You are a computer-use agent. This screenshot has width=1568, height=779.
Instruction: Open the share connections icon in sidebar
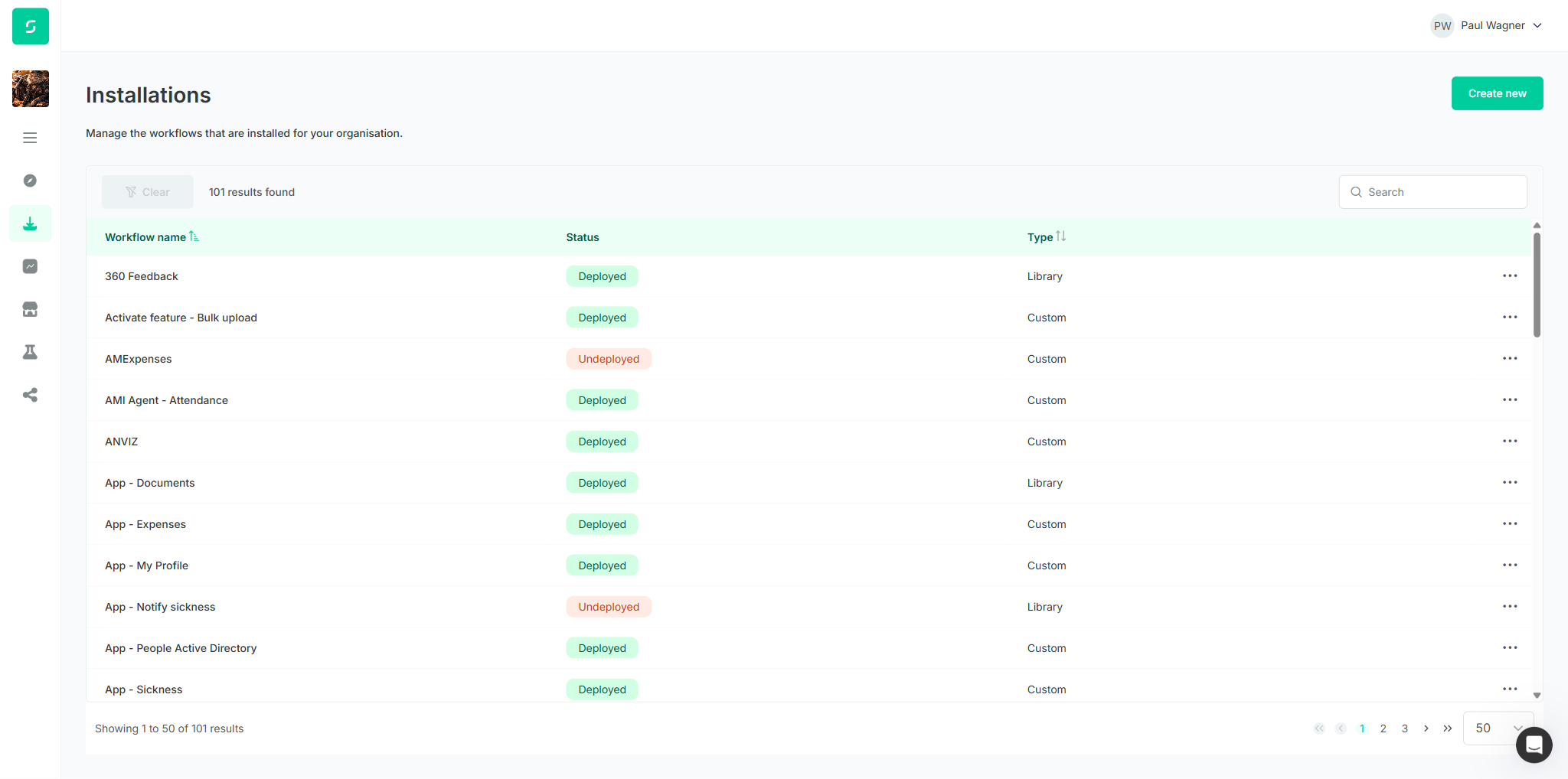pos(30,395)
